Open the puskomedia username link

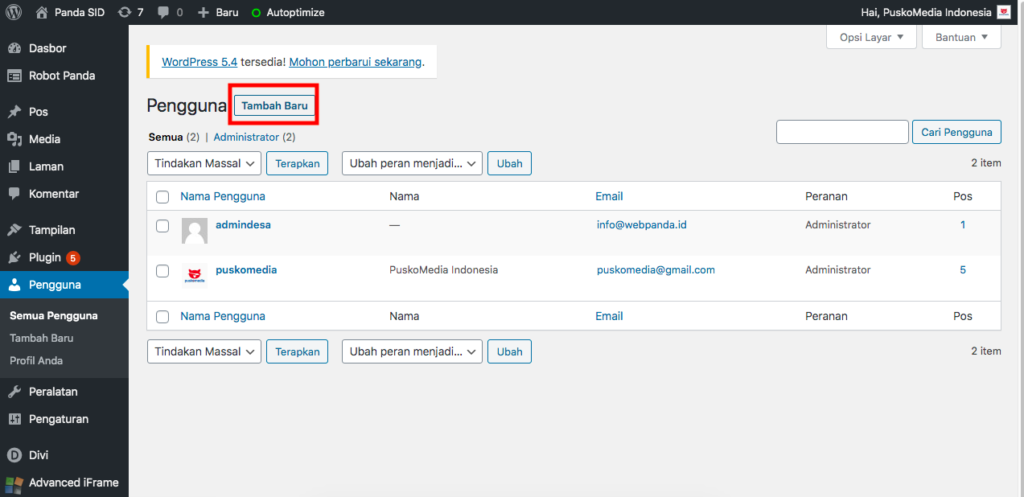pyautogui.click(x=246, y=269)
